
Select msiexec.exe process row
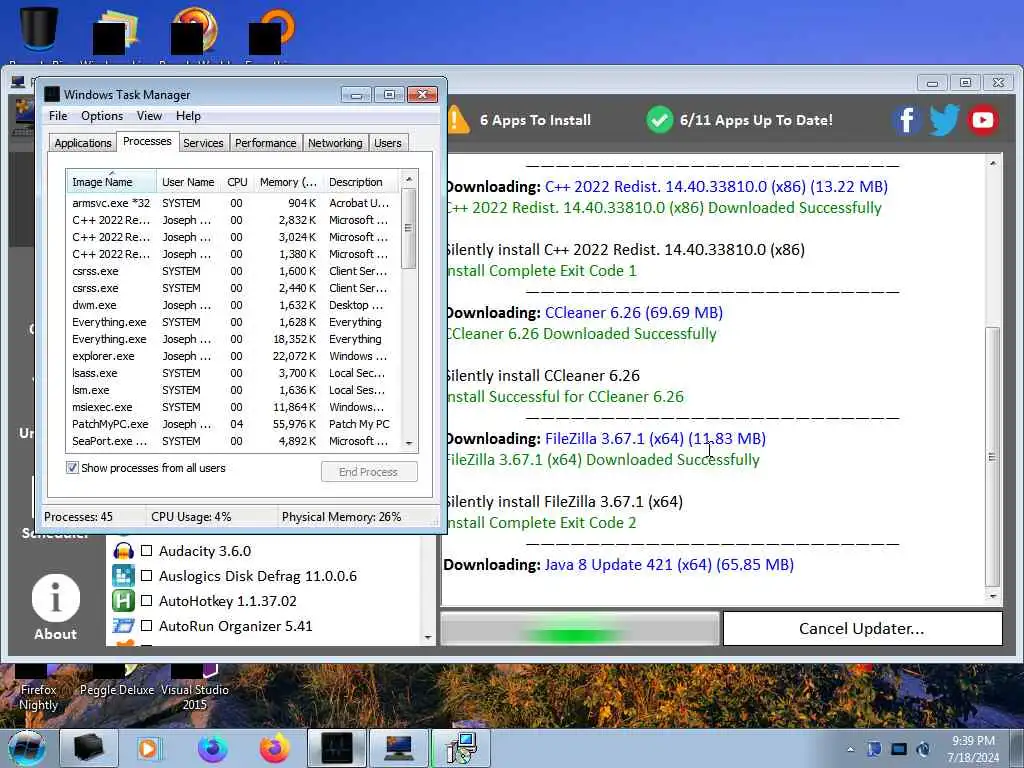coord(233,407)
